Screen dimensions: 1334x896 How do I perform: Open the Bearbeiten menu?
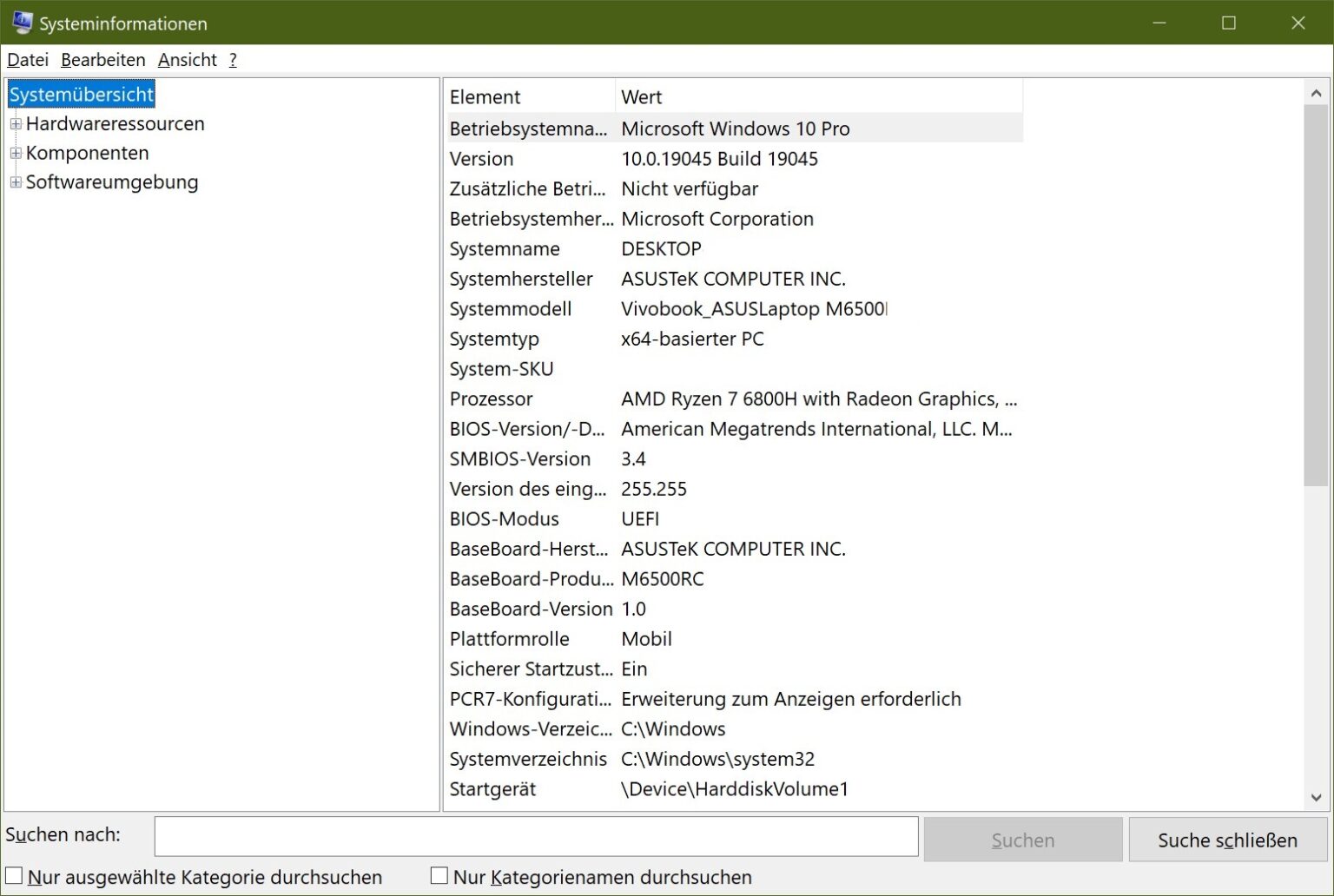[x=102, y=59]
